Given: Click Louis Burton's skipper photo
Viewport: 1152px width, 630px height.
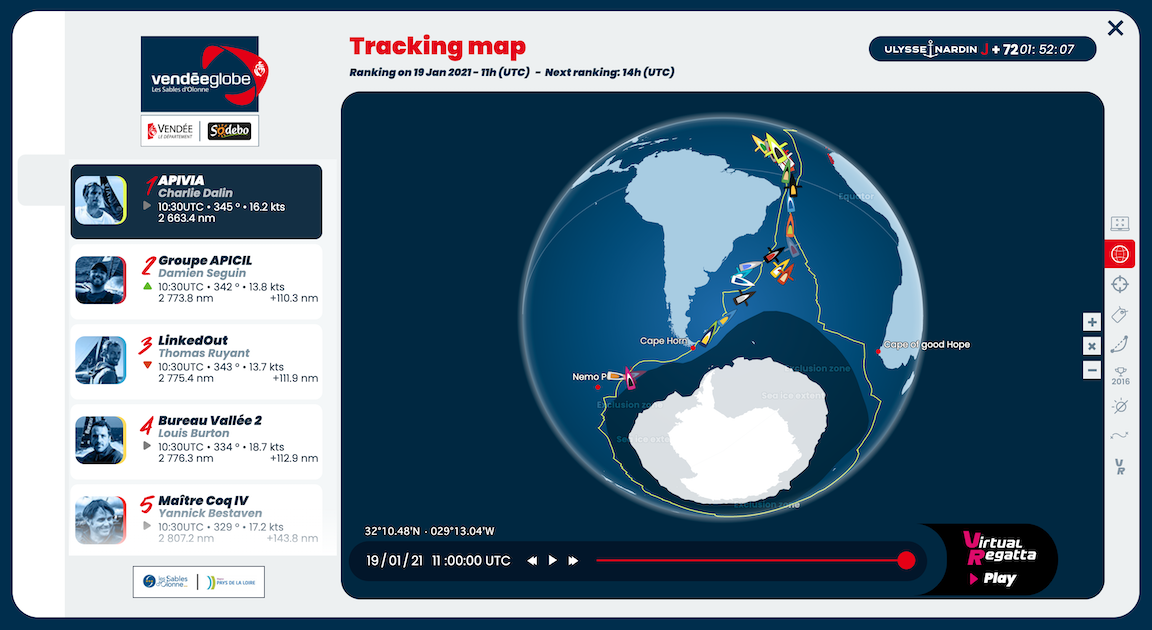Looking at the screenshot, I should [x=101, y=440].
